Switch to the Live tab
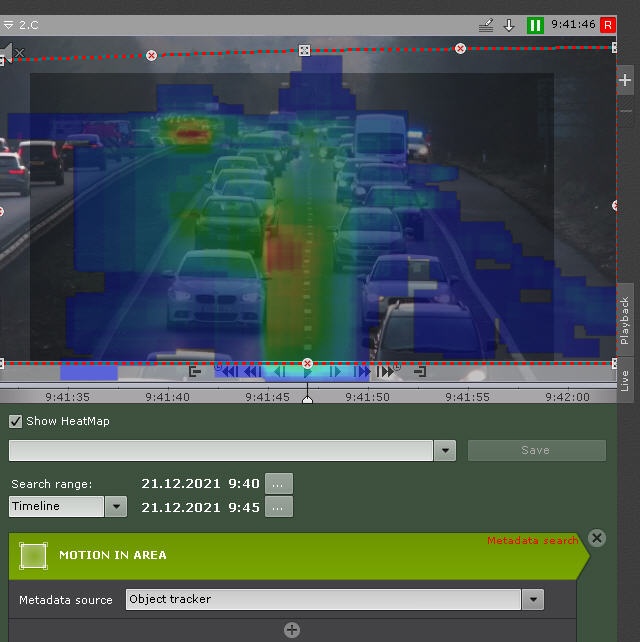This screenshot has width=640, height=642. pyautogui.click(x=626, y=381)
